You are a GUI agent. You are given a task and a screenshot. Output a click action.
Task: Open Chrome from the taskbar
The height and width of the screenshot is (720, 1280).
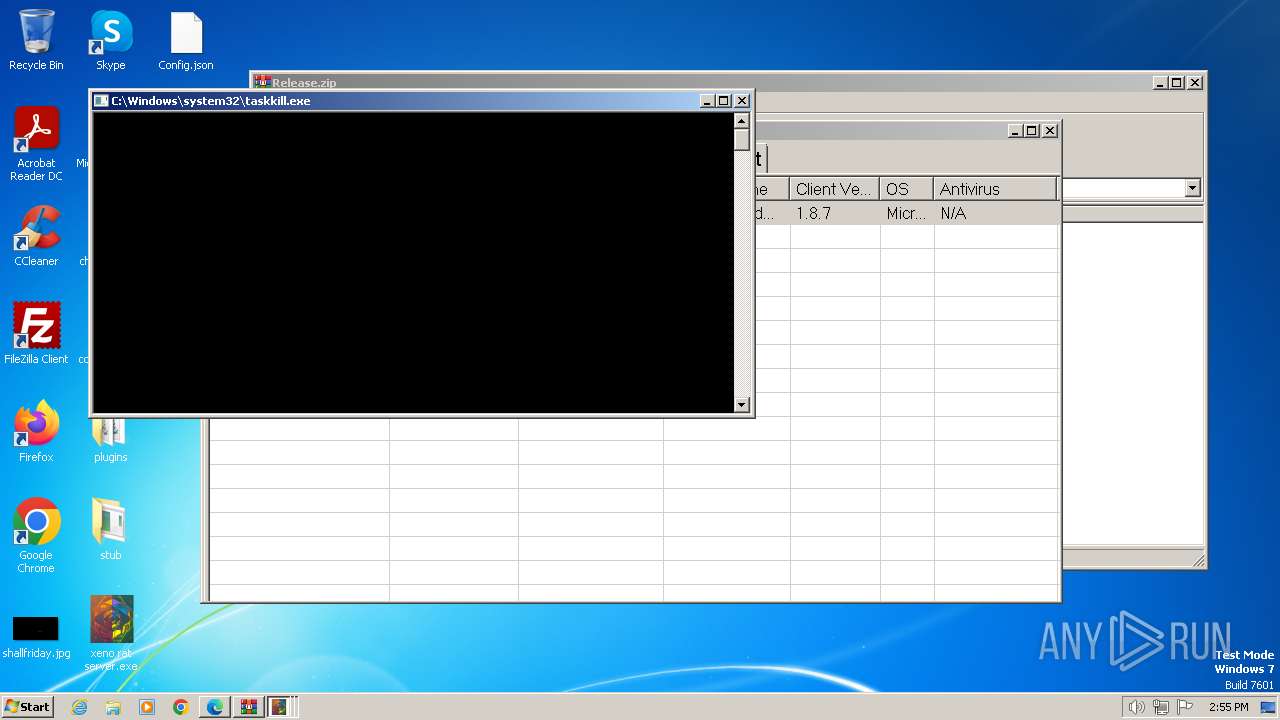click(x=181, y=707)
